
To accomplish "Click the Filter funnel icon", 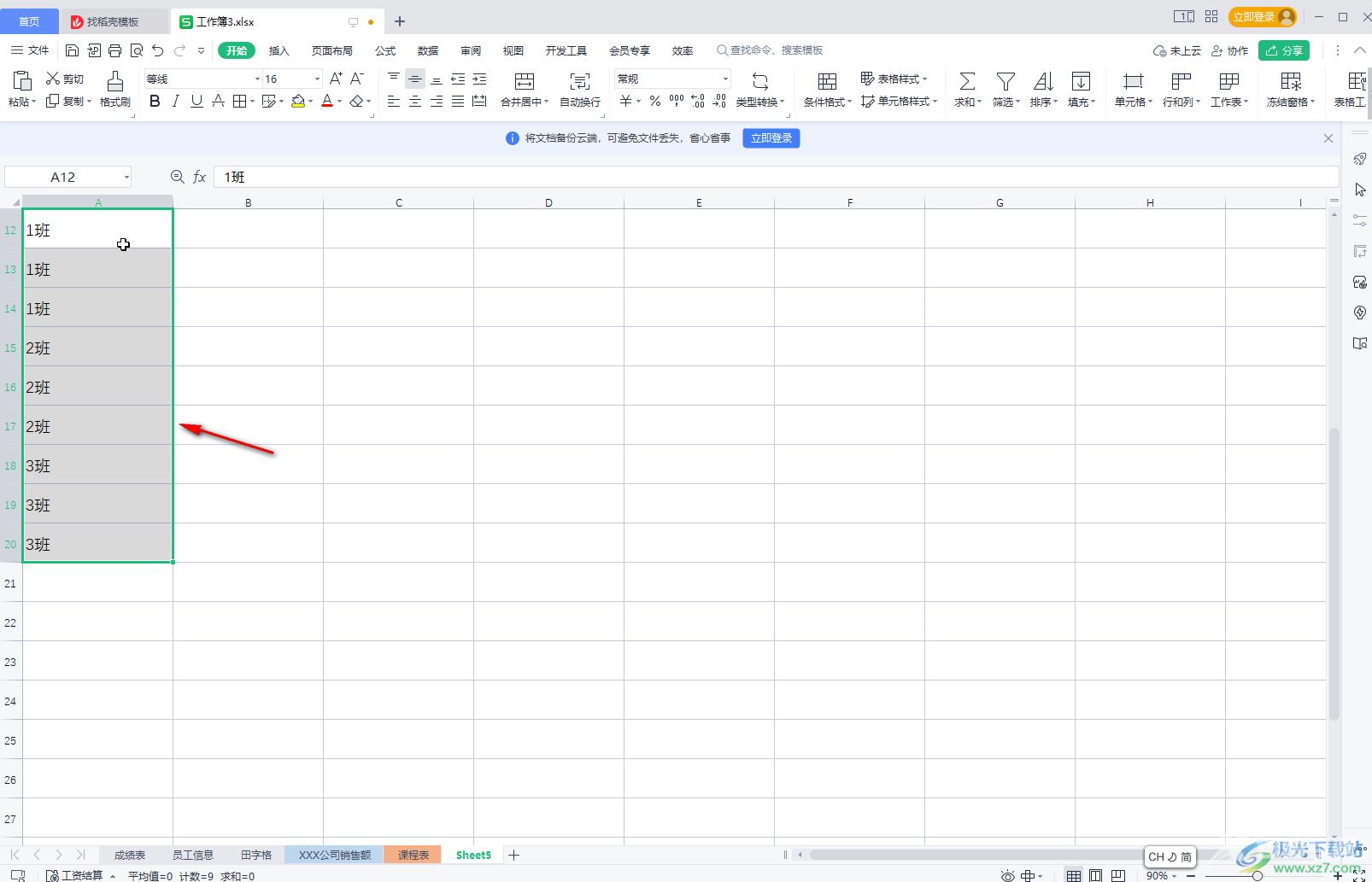I will tap(1006, 81).
